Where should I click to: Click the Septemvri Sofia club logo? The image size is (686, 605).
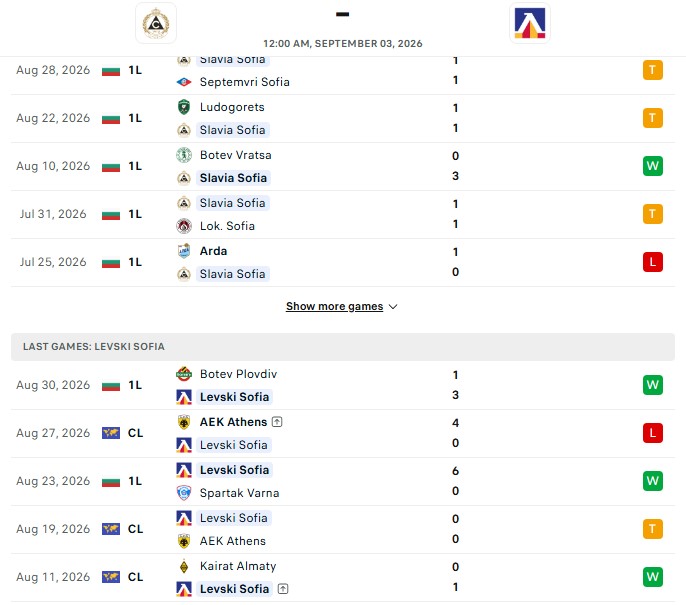click(x=184, y=82)
